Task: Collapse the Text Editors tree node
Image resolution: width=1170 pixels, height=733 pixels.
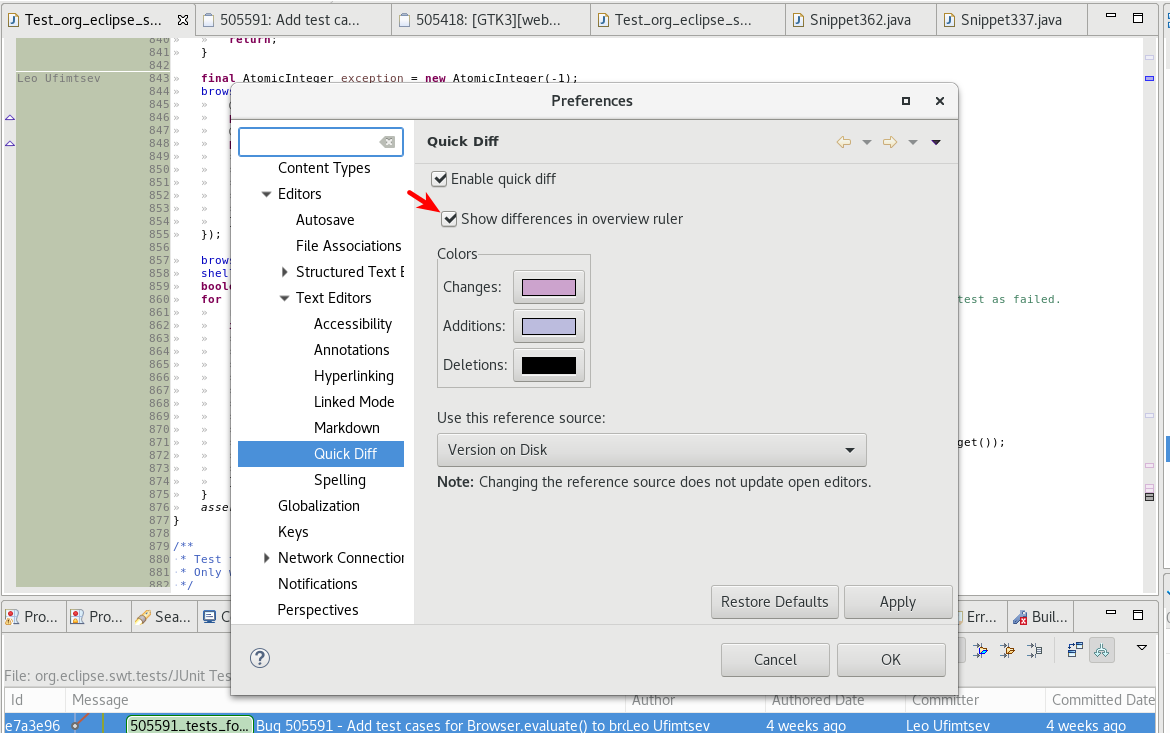Action: pyautogui.click(x=284, y=298)
